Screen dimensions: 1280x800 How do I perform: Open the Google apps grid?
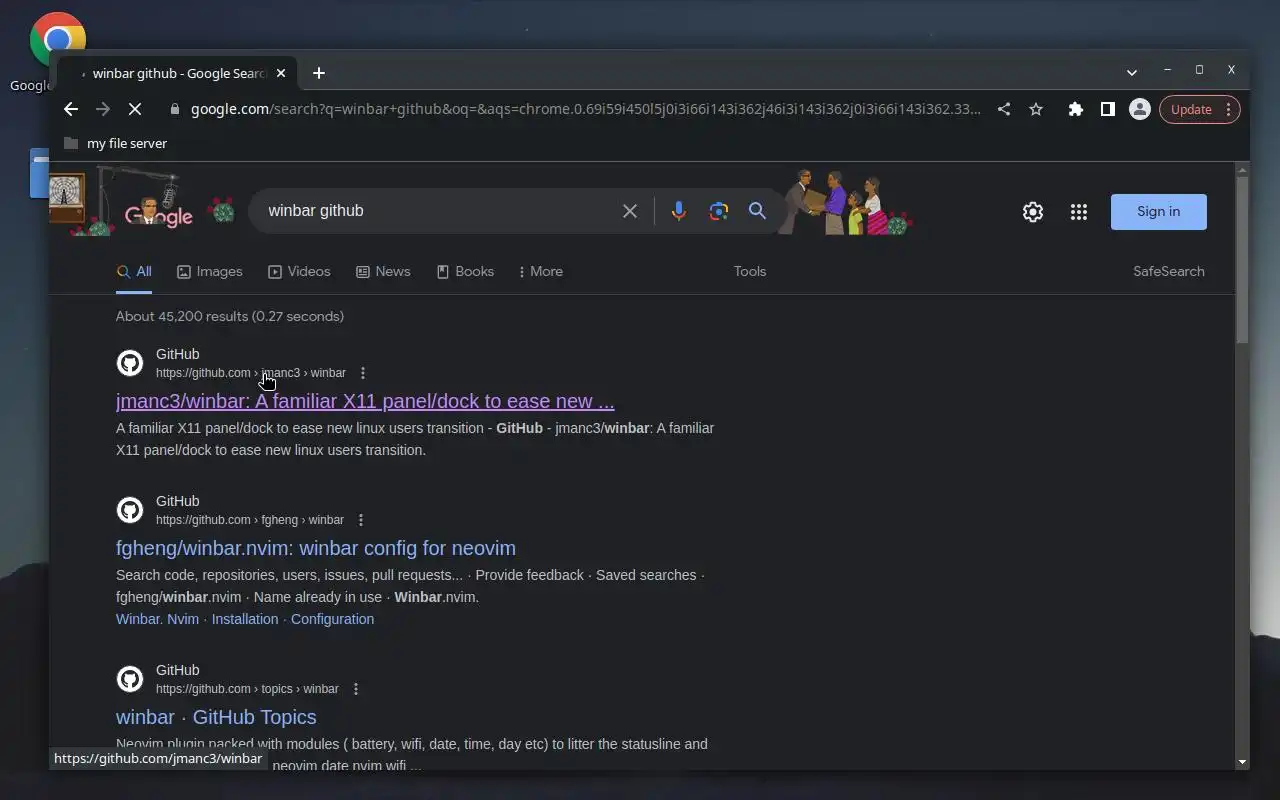[1078, 212]
